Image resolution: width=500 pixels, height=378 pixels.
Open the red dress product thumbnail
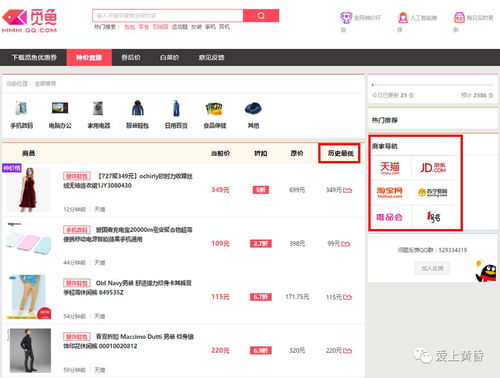click(x=29, y=190)
